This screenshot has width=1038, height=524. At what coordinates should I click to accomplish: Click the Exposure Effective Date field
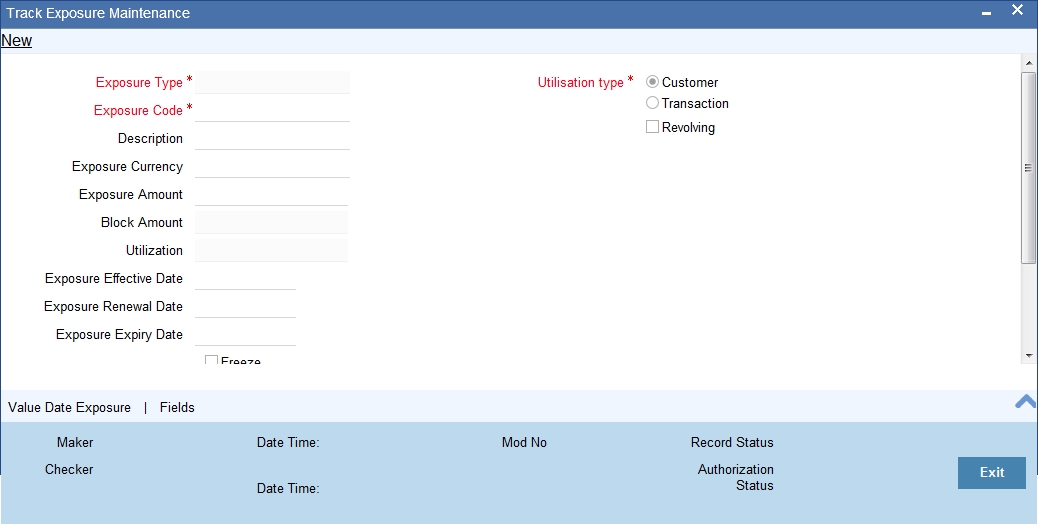pyautogui.click(x=246, y=278)
